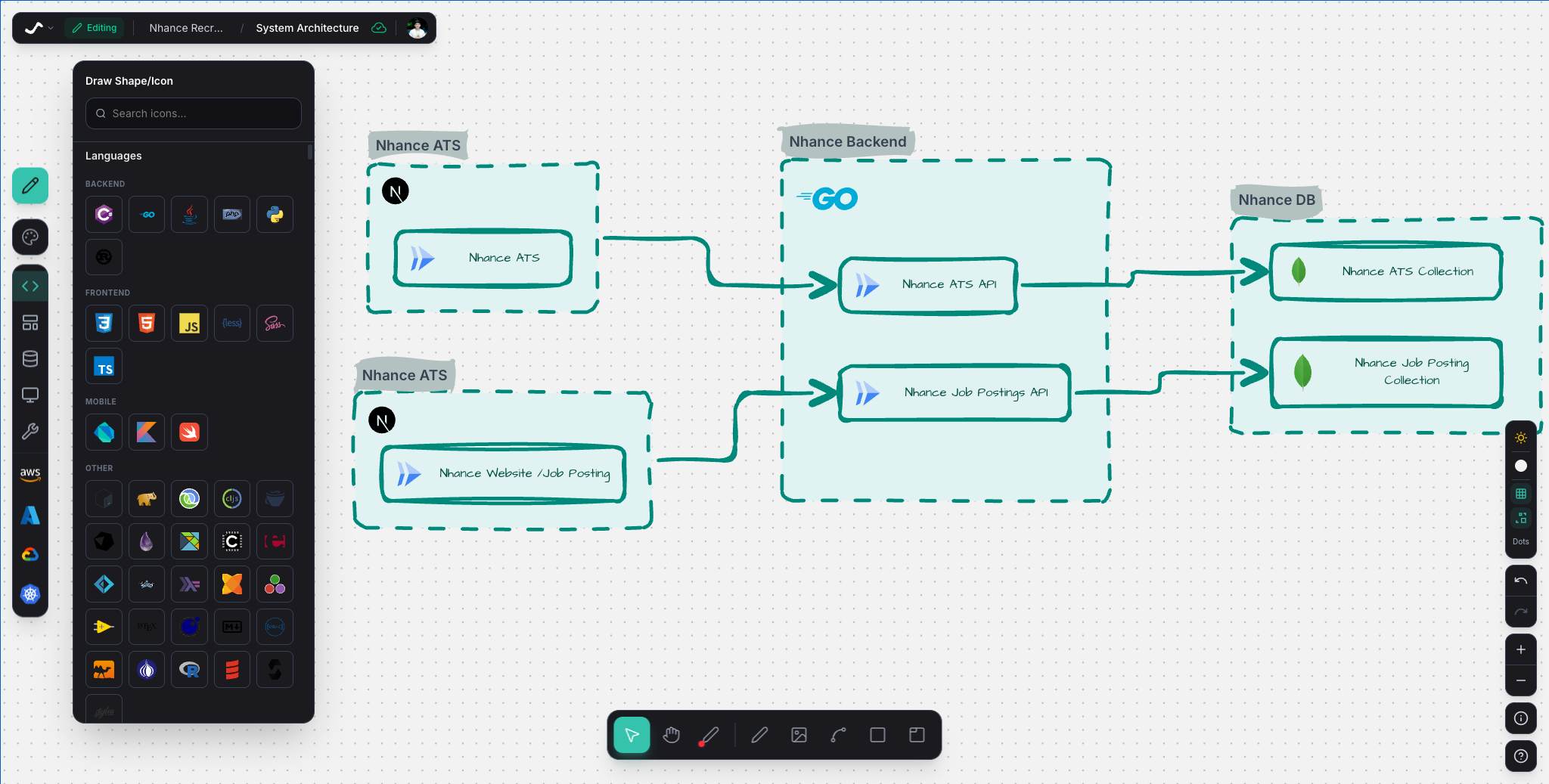Screen dimensions: 1549x784
Task: Pick the Swift icon under Mobile
Action: tap(189, 432)
